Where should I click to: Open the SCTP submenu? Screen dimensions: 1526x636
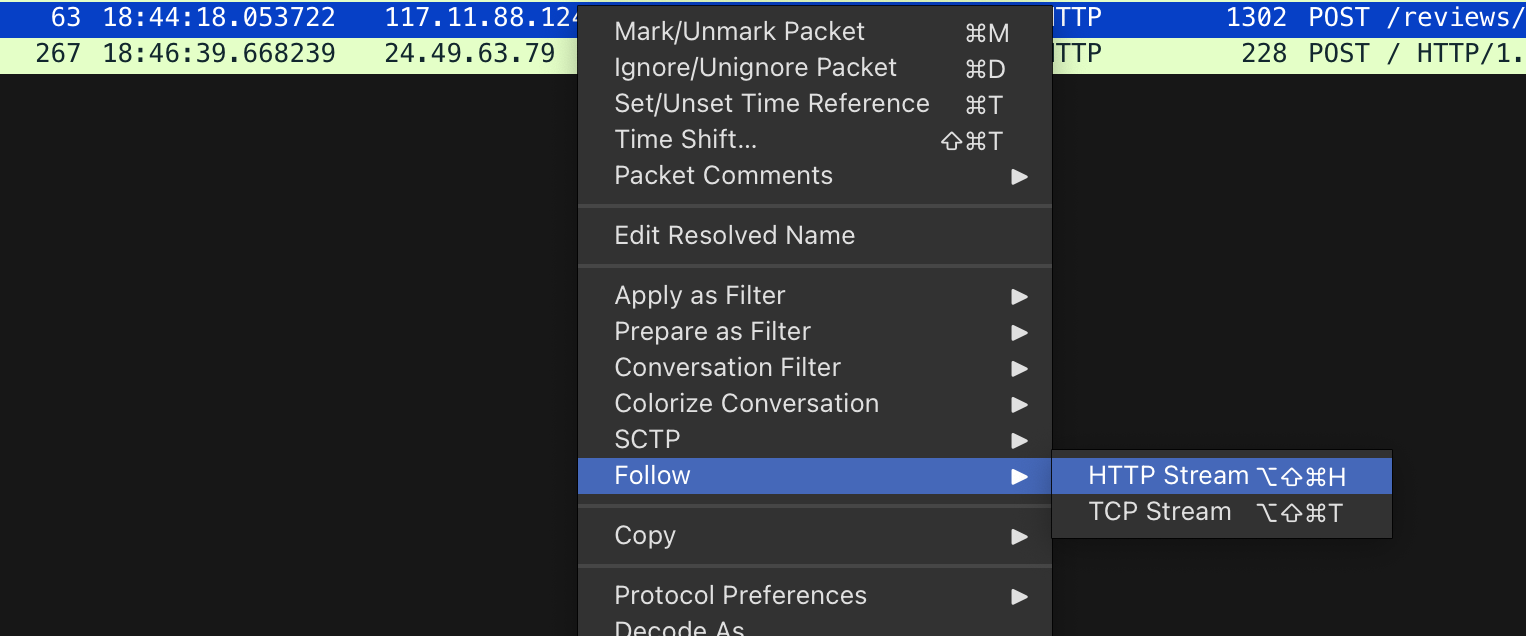click(647, 440)
